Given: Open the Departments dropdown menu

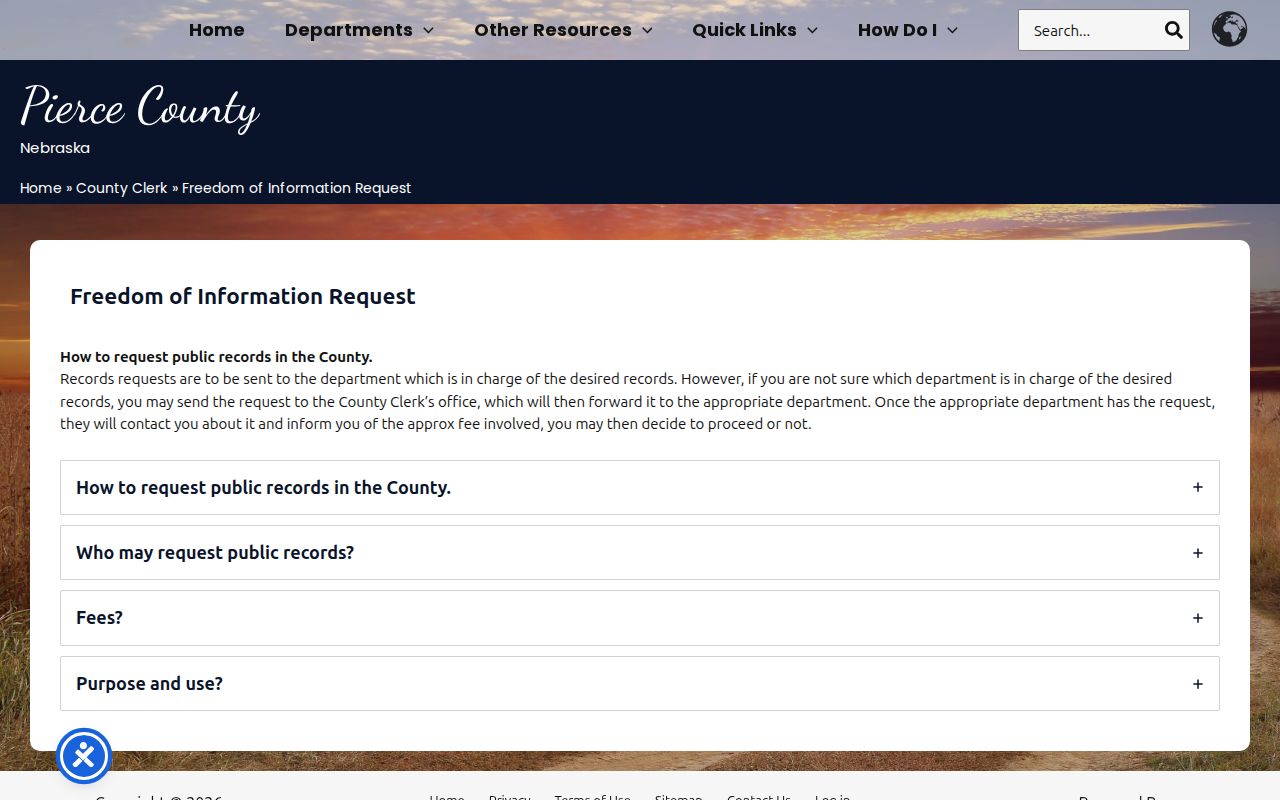Looking at the screenshot, I should [359, 30].
